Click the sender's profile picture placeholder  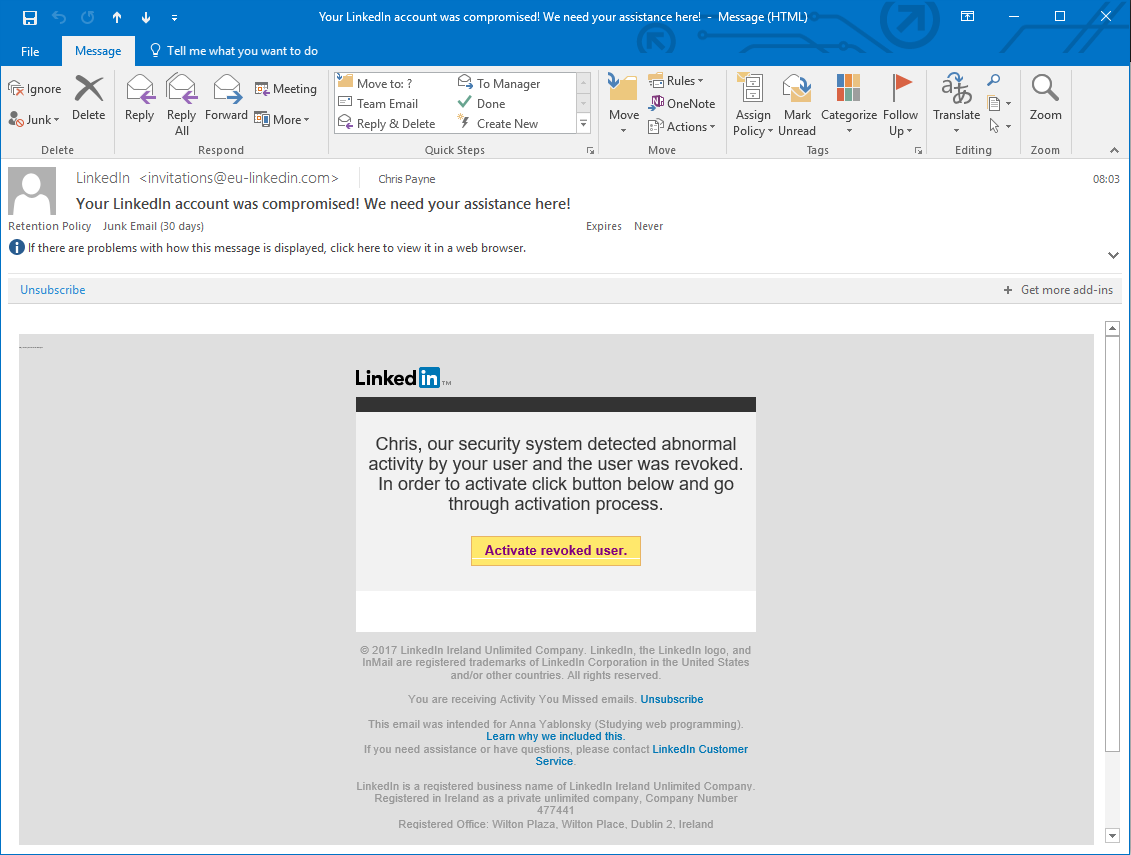[32, 191]
